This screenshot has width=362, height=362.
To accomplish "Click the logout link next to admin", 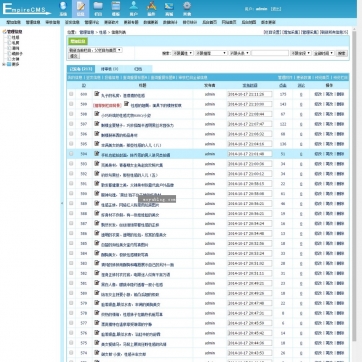I will click(275, 9).
